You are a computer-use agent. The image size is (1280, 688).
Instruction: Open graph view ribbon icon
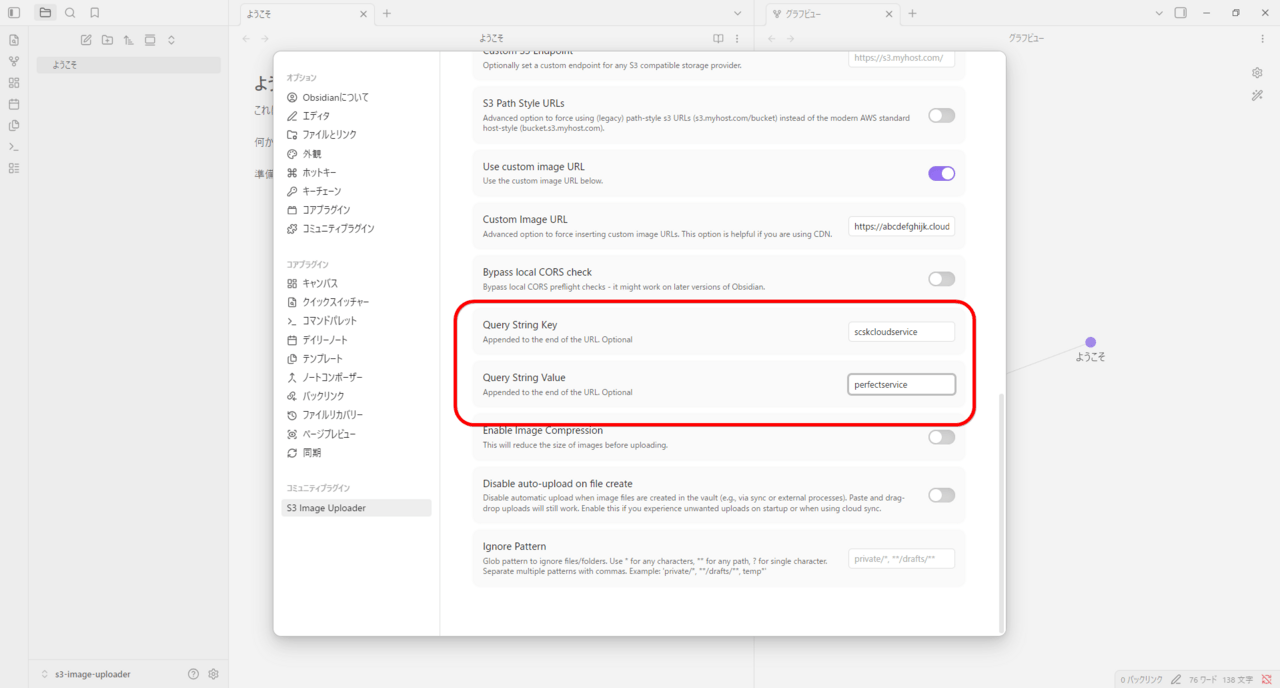[x=14, y=61]
